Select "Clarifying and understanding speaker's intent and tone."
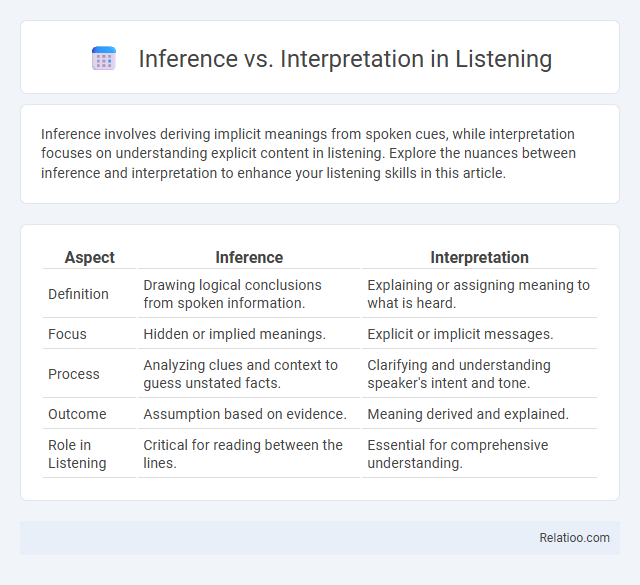The width and height of the screenshot is (640, 585). pyautogui.click(x=459, y=374)
